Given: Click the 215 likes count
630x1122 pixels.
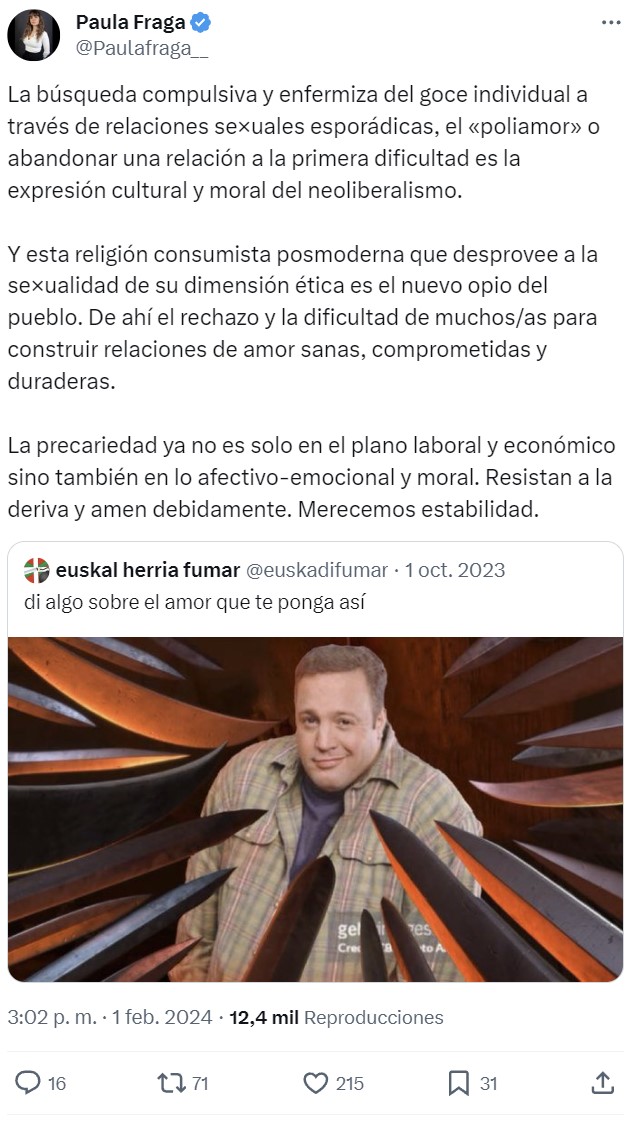Looking at the screenshot, I should pos(349,1083).
